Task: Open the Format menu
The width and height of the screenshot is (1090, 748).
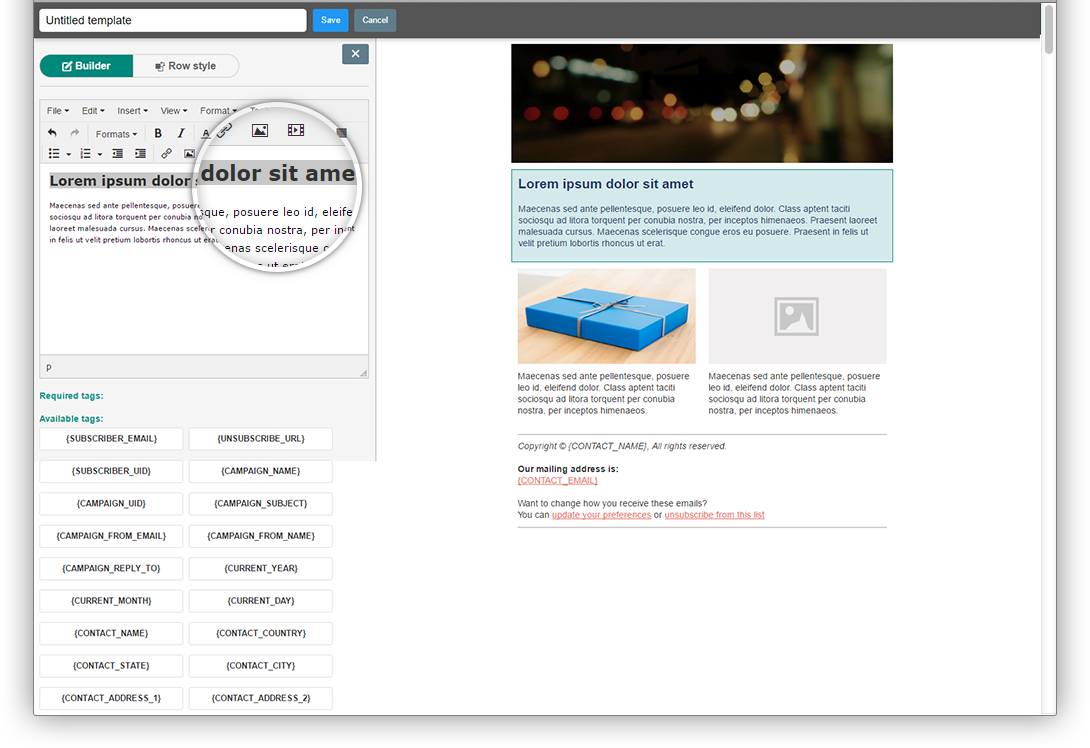Action: click(218, 111)
